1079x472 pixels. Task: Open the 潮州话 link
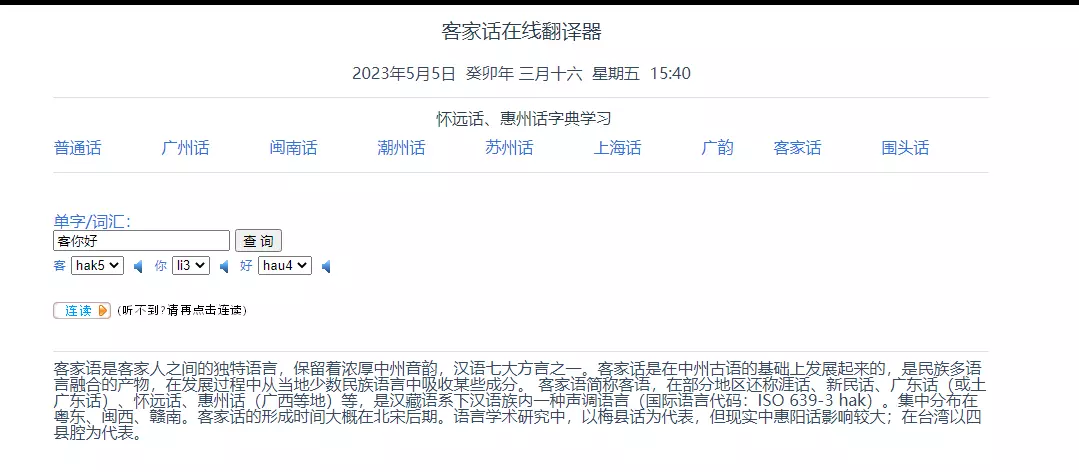tap(401, 148)
